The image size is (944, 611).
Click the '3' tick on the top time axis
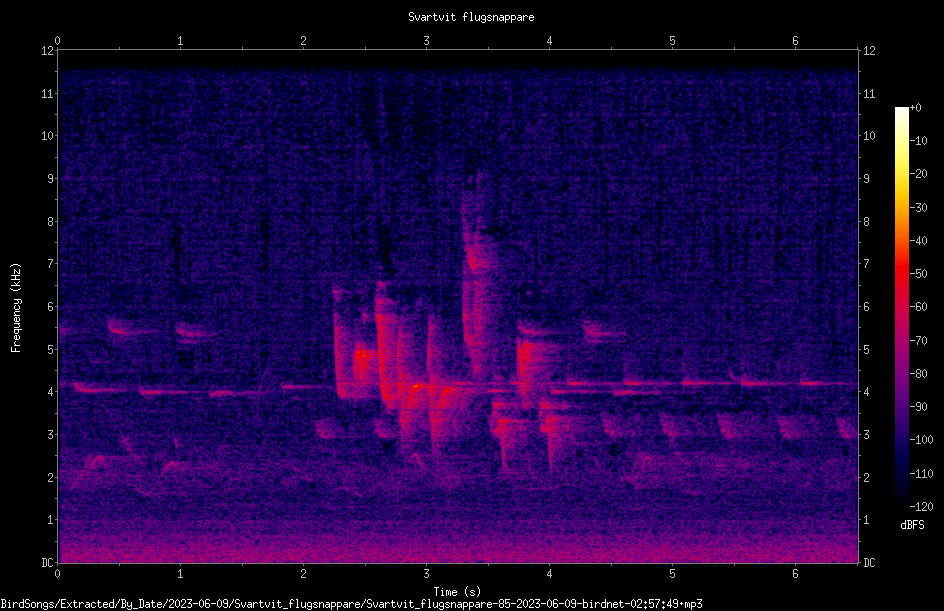426,41
